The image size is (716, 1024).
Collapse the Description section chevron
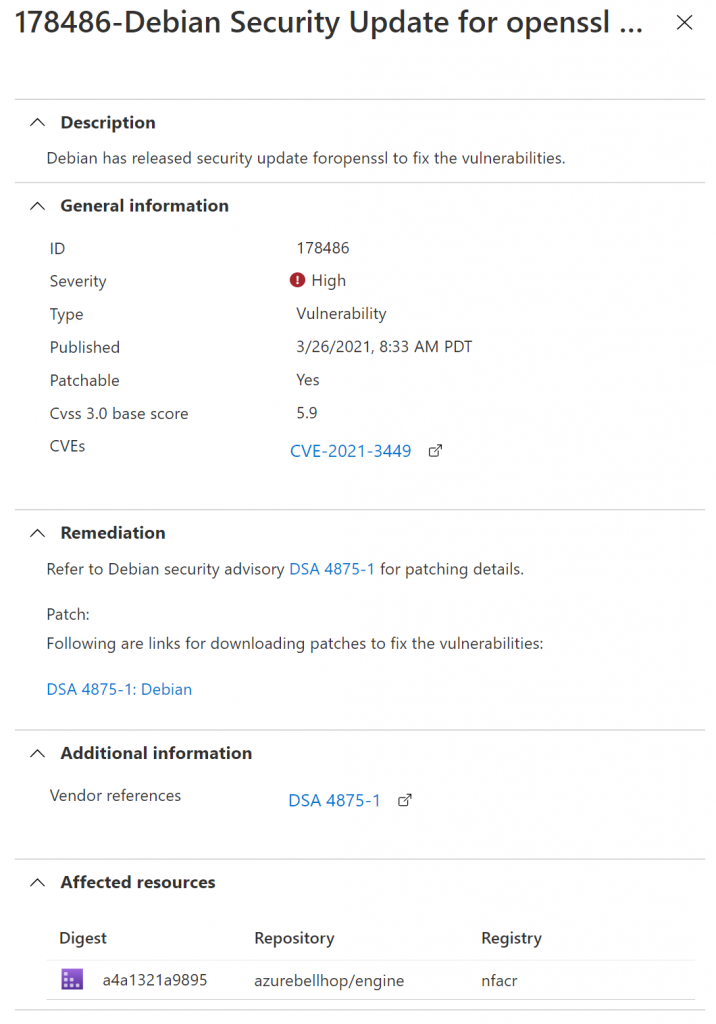coord(38,122)
